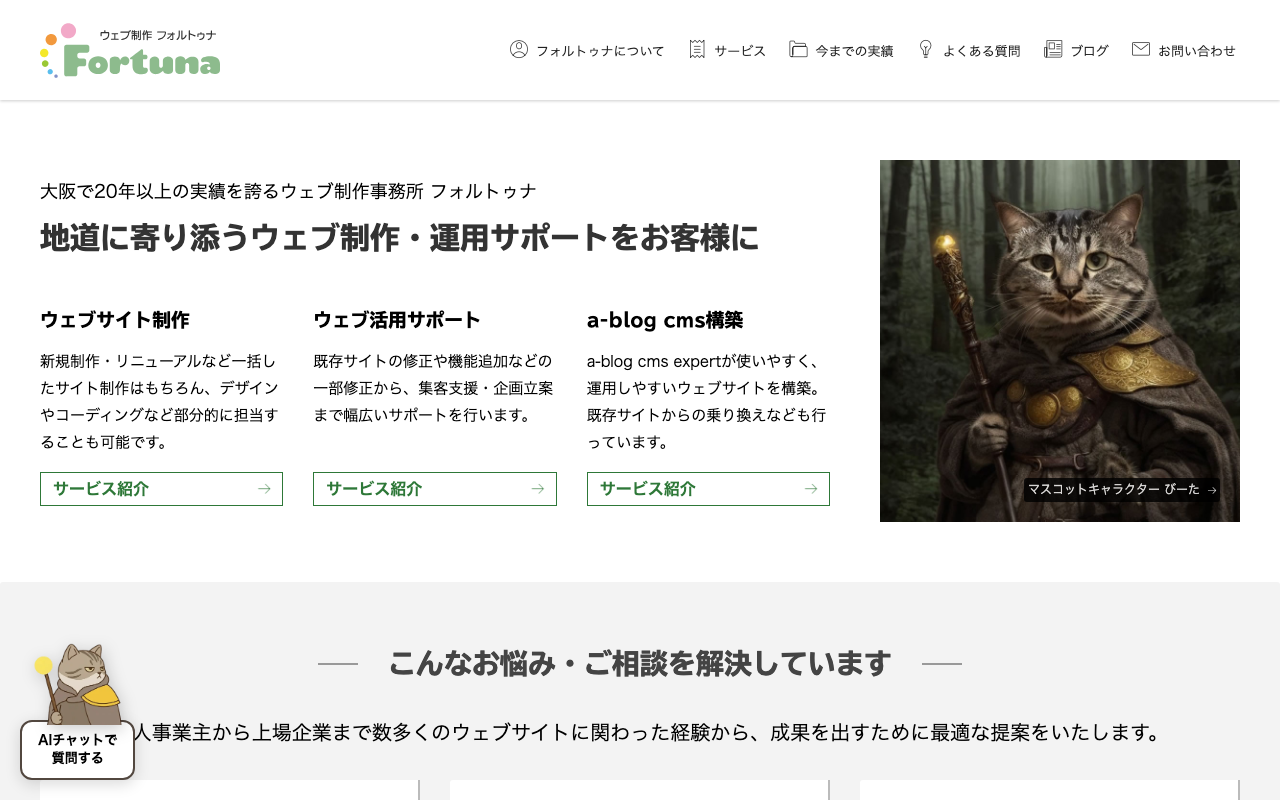The width and height of the screenshot is (1280, 800).
Task: Click the receipt icon beside サービス
Action: point(697,49)
